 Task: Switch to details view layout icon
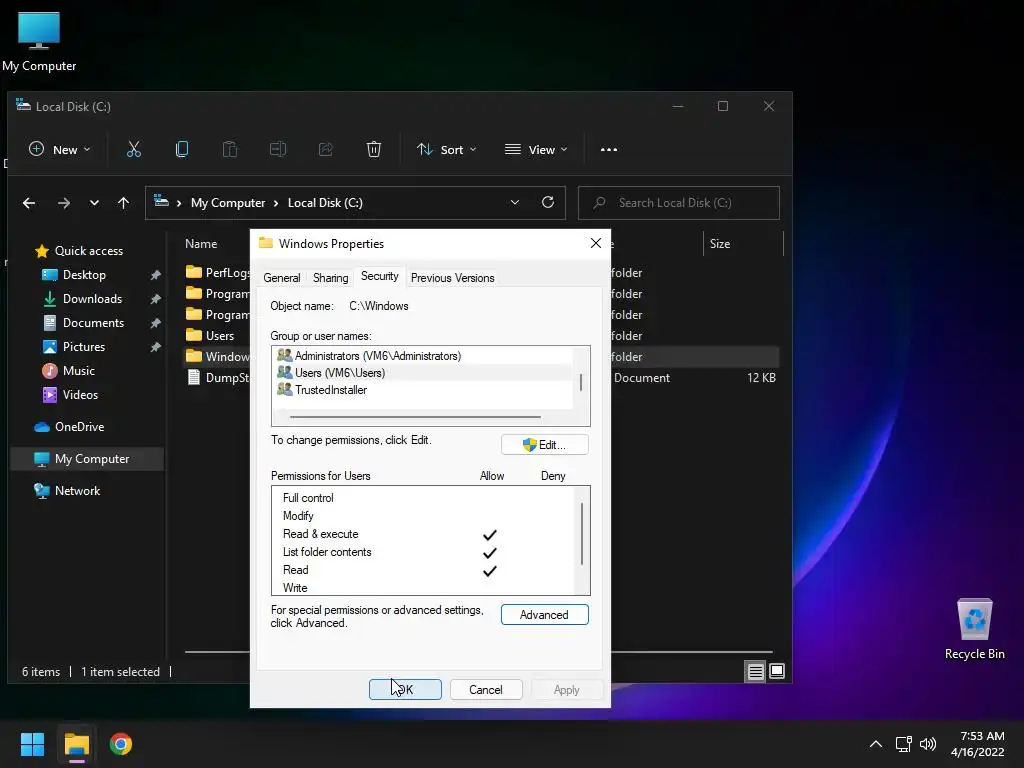click(756, 671)
